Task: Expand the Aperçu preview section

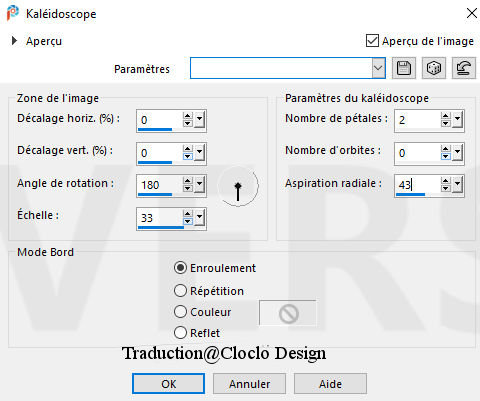Action: pos(14,41)
